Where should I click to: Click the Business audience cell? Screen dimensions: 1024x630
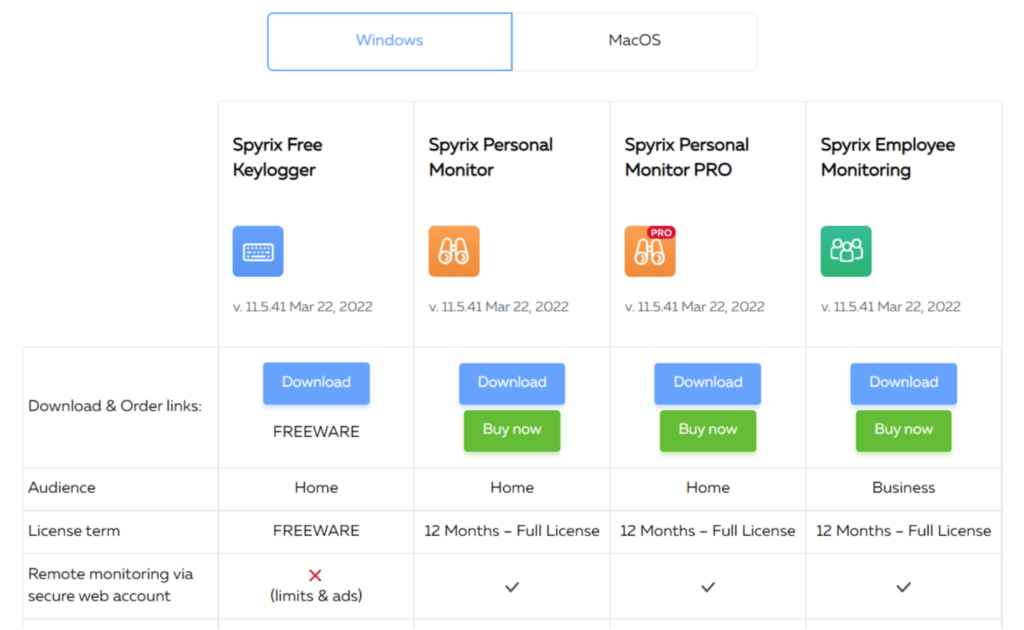[x=904, y=488]
